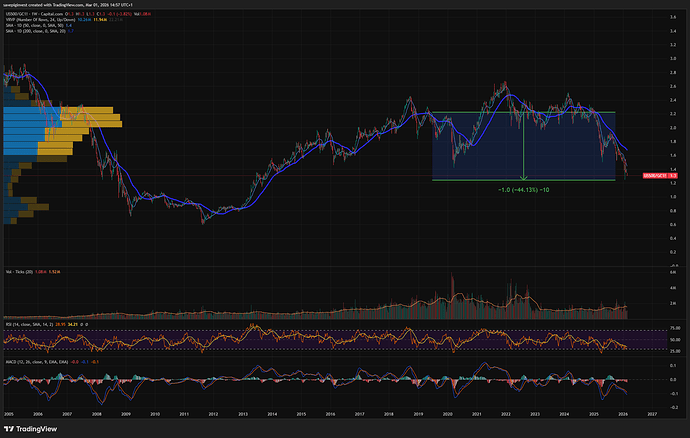This screenshot has height=438, width=690.
Task: Click the red current price label on the price axis
Action: (651, 174)
